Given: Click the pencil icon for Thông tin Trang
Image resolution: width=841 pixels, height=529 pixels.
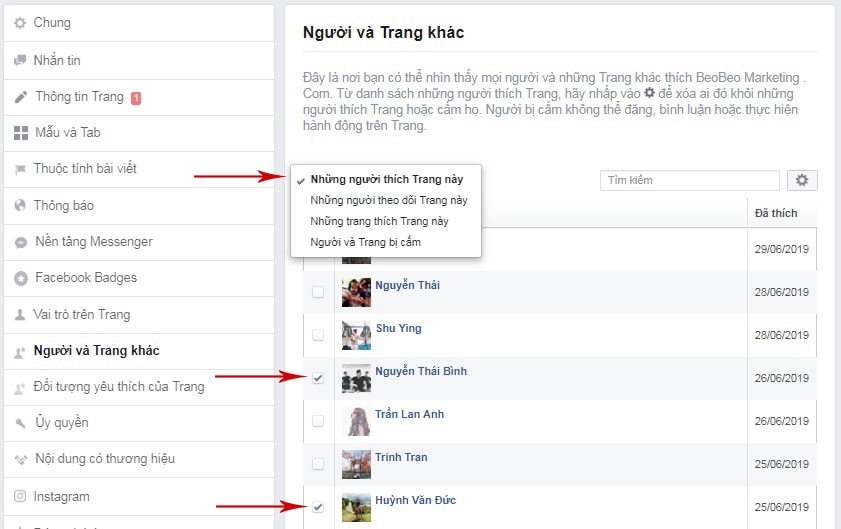Looking at the screenshot, I should click(20, 97).
